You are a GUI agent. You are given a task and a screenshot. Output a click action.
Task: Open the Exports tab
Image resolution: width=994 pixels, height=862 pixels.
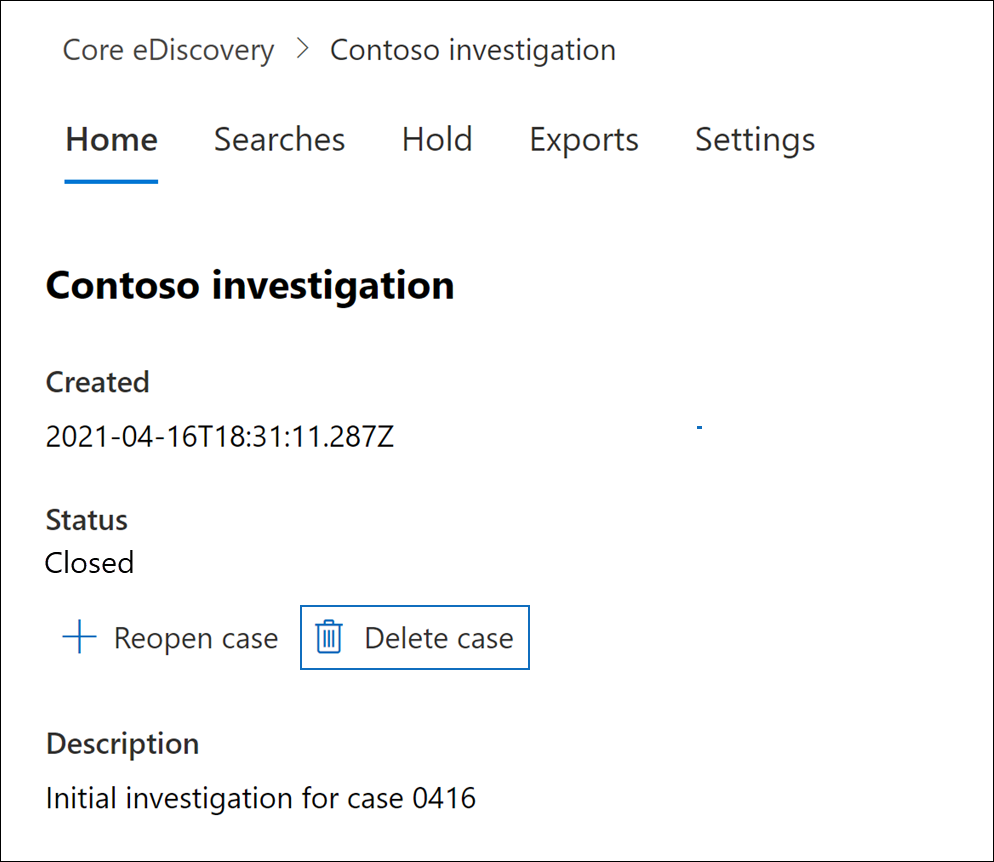point(584,140)
